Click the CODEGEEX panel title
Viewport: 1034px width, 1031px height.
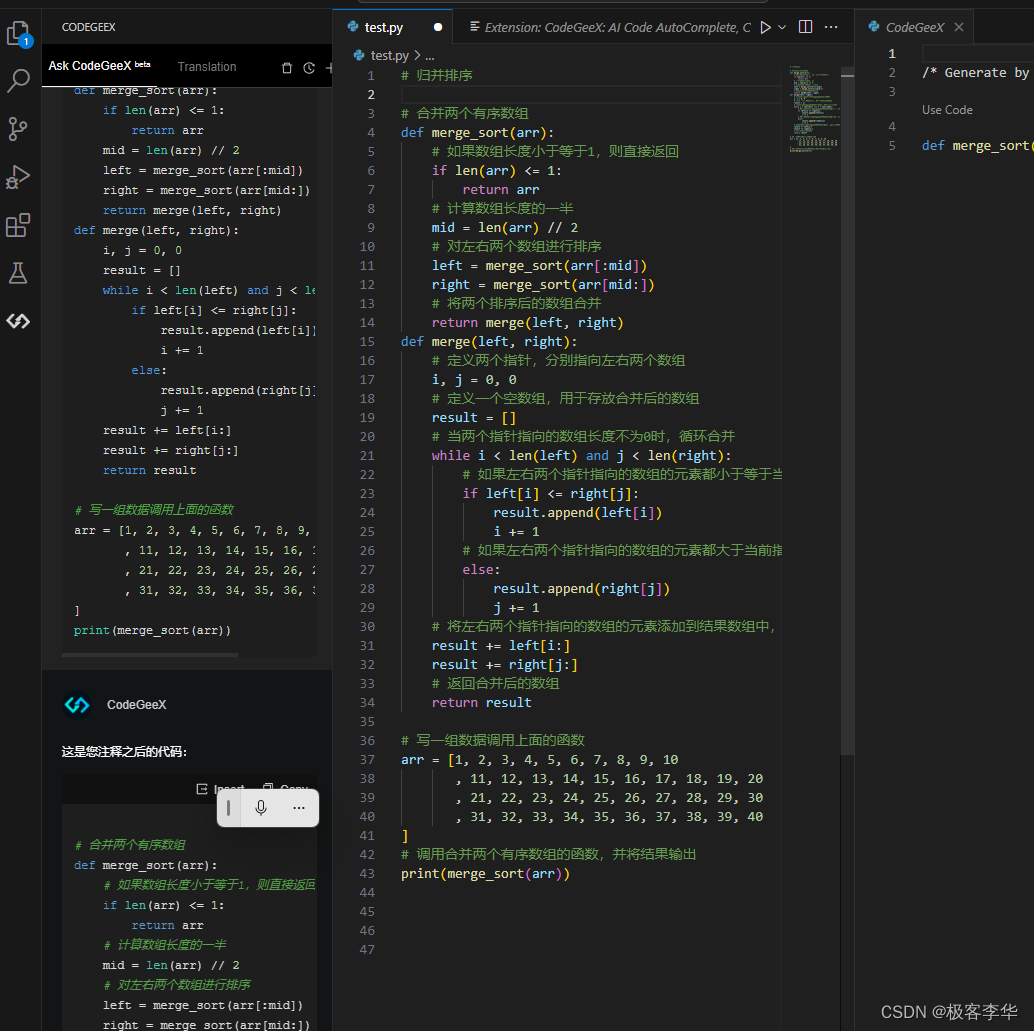(x=88, y=27)
